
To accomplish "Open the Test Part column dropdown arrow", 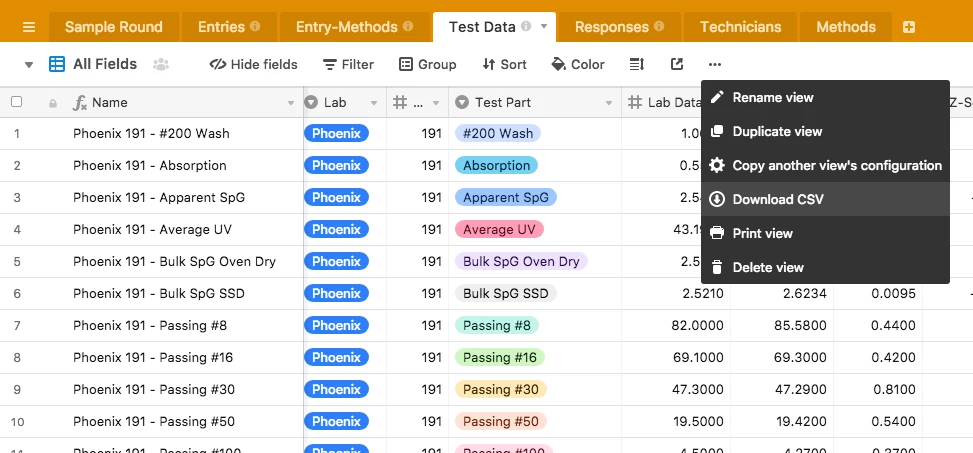I will 609,103.
